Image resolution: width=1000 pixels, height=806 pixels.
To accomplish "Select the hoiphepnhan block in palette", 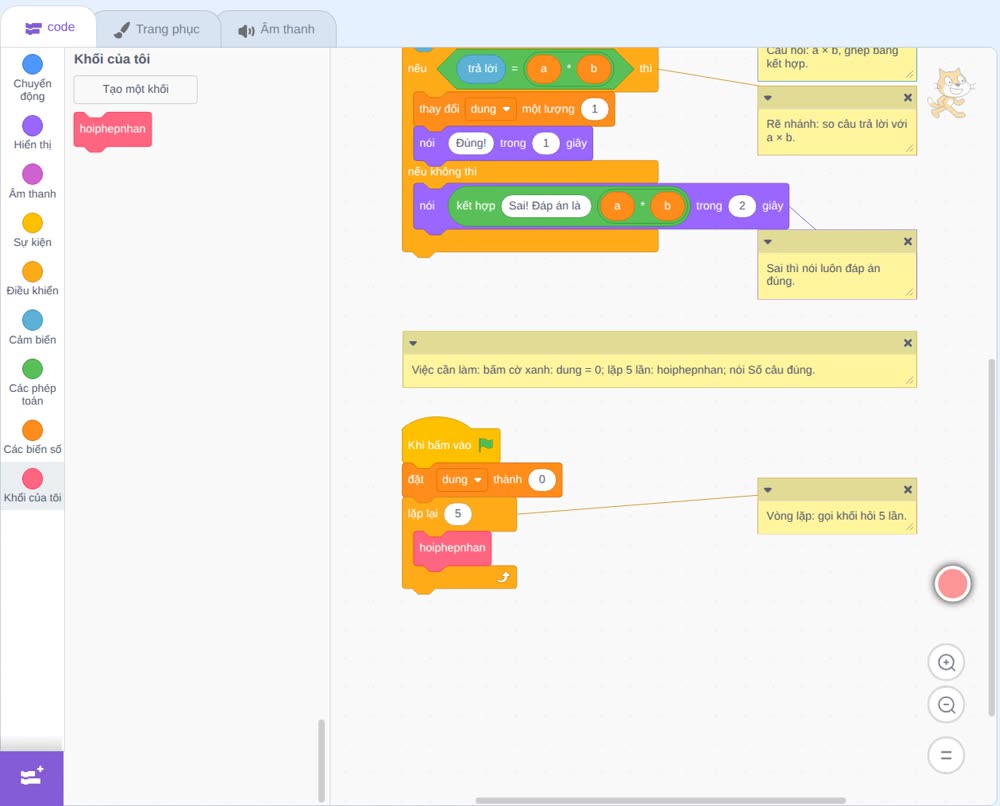I will coord(112,130).
